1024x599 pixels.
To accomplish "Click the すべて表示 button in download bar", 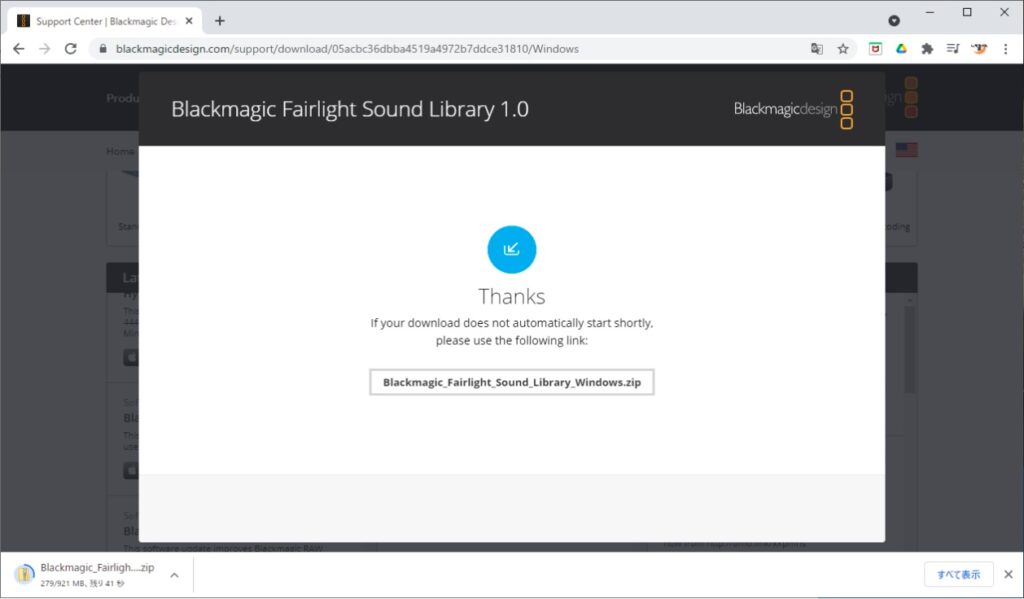I will point(958,573).
